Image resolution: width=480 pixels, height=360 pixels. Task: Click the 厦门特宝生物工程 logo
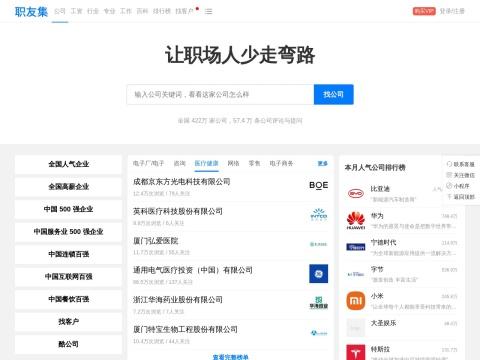tap(319, 333)
